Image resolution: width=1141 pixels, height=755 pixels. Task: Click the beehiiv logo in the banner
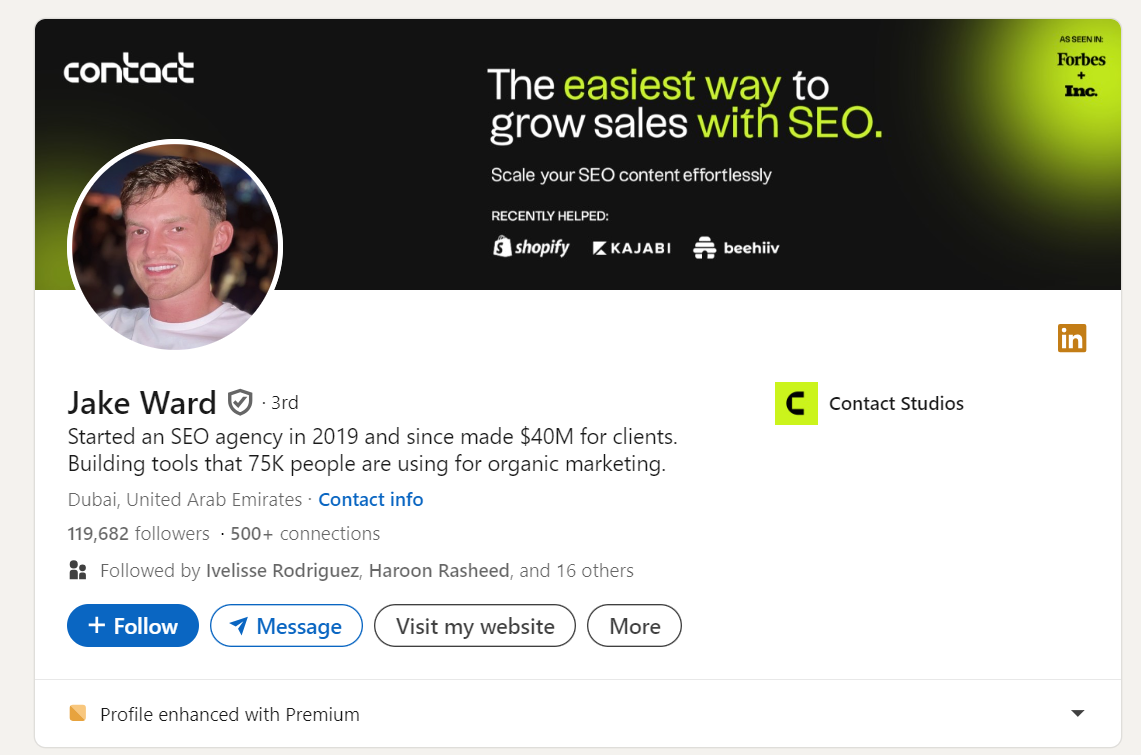tap(736, 248)
